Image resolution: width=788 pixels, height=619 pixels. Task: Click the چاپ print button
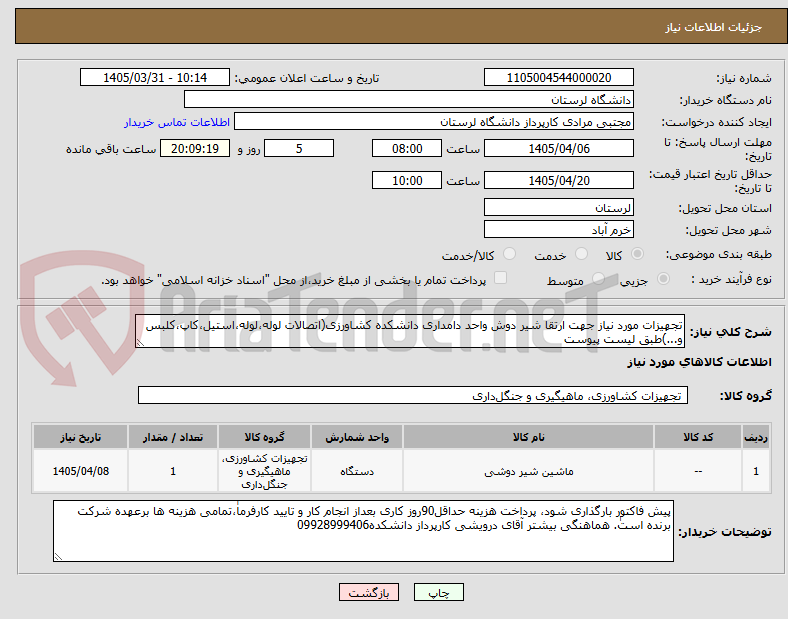click(439, 592)
